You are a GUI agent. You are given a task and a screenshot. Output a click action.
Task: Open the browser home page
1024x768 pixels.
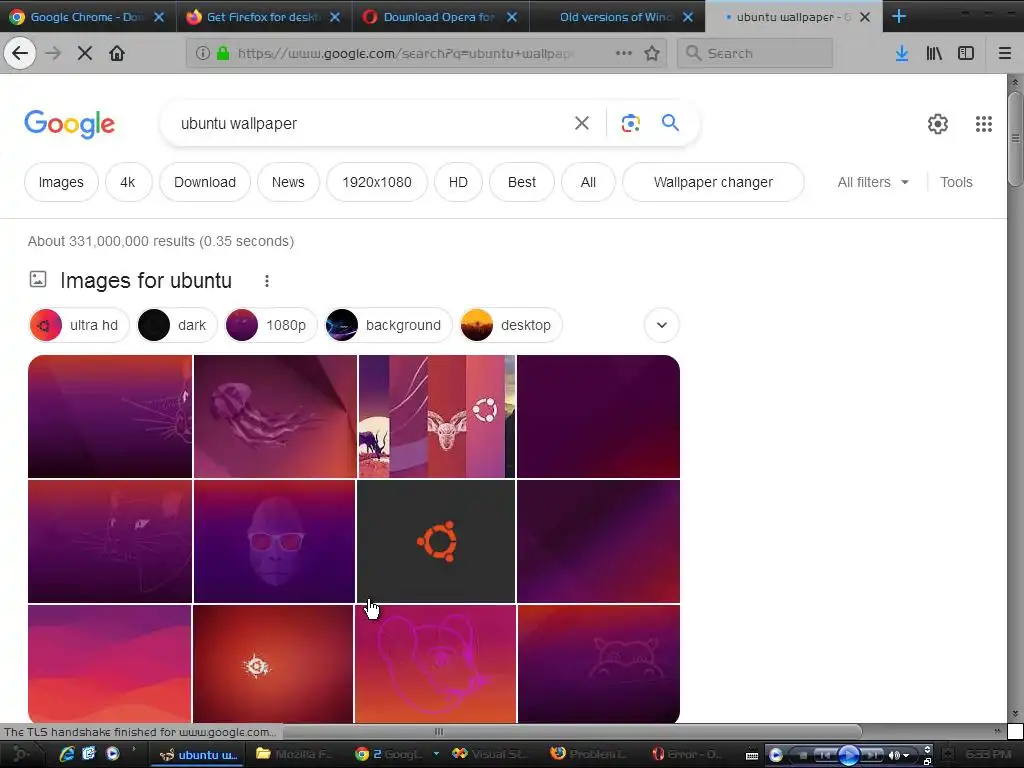pyautogui.click(x=117, y=53)
